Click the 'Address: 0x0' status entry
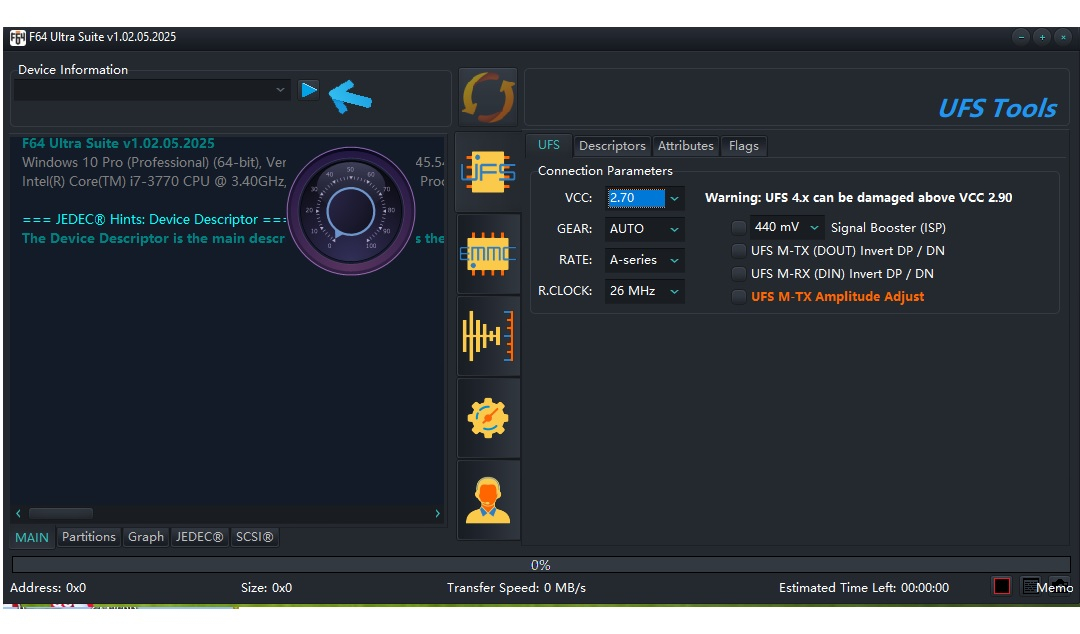Screen dimensions: 1080x634 [x=48, y=588]
